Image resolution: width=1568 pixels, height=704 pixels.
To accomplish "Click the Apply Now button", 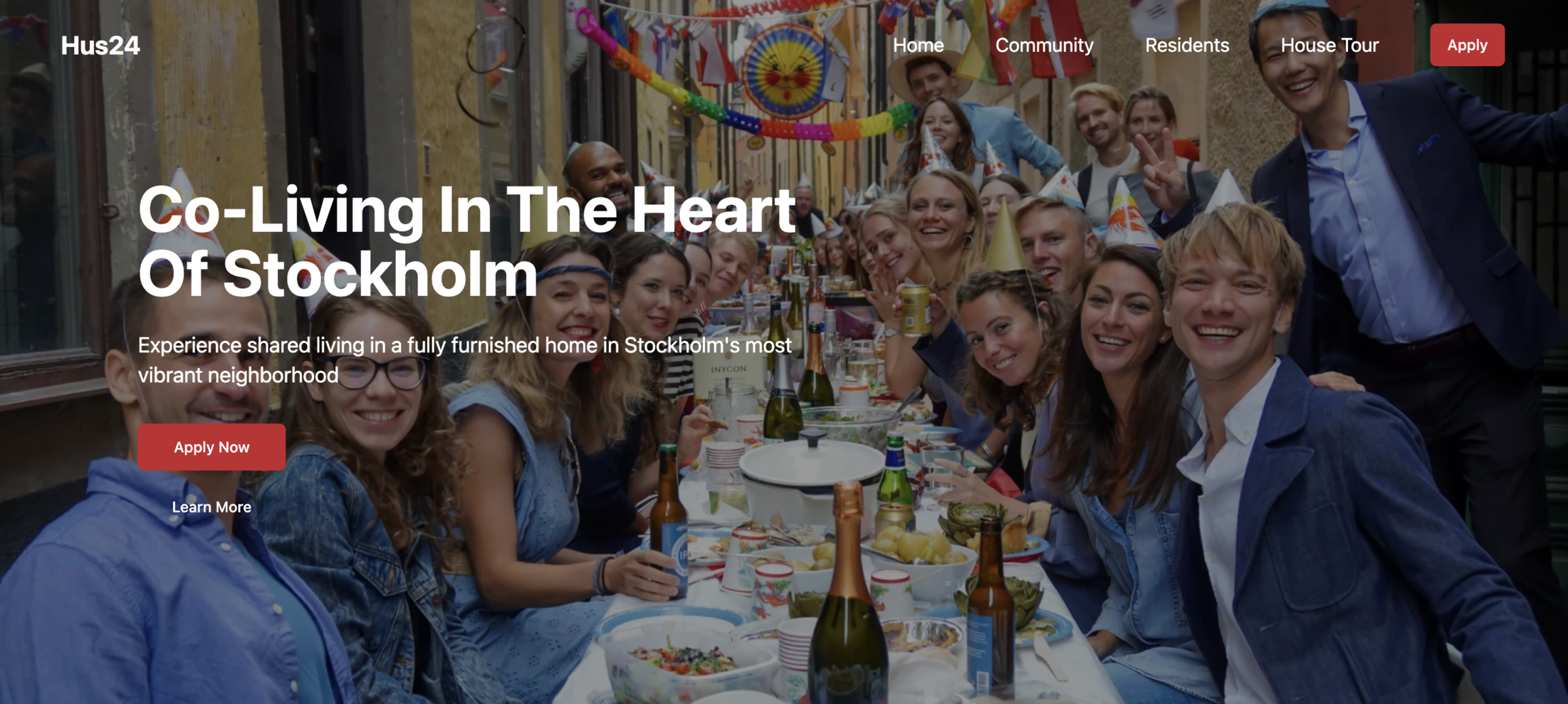I will 211,447.
